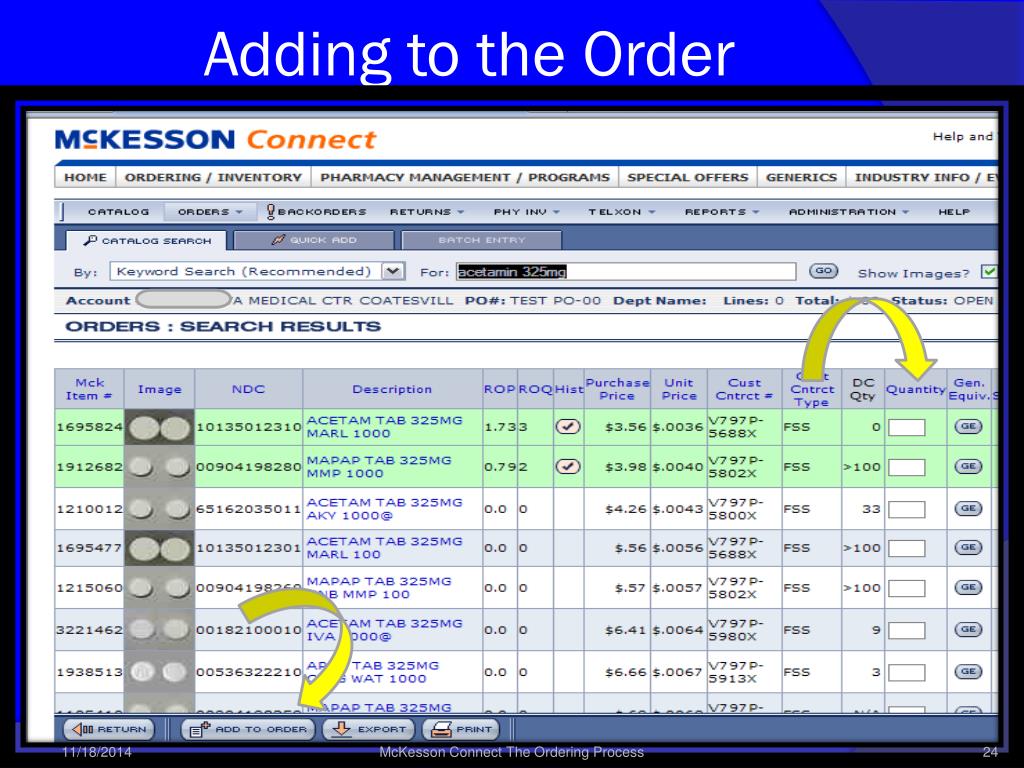Screen dimensions: 1024x768
Task: Expand the Telxon menu
Action: 621,212
